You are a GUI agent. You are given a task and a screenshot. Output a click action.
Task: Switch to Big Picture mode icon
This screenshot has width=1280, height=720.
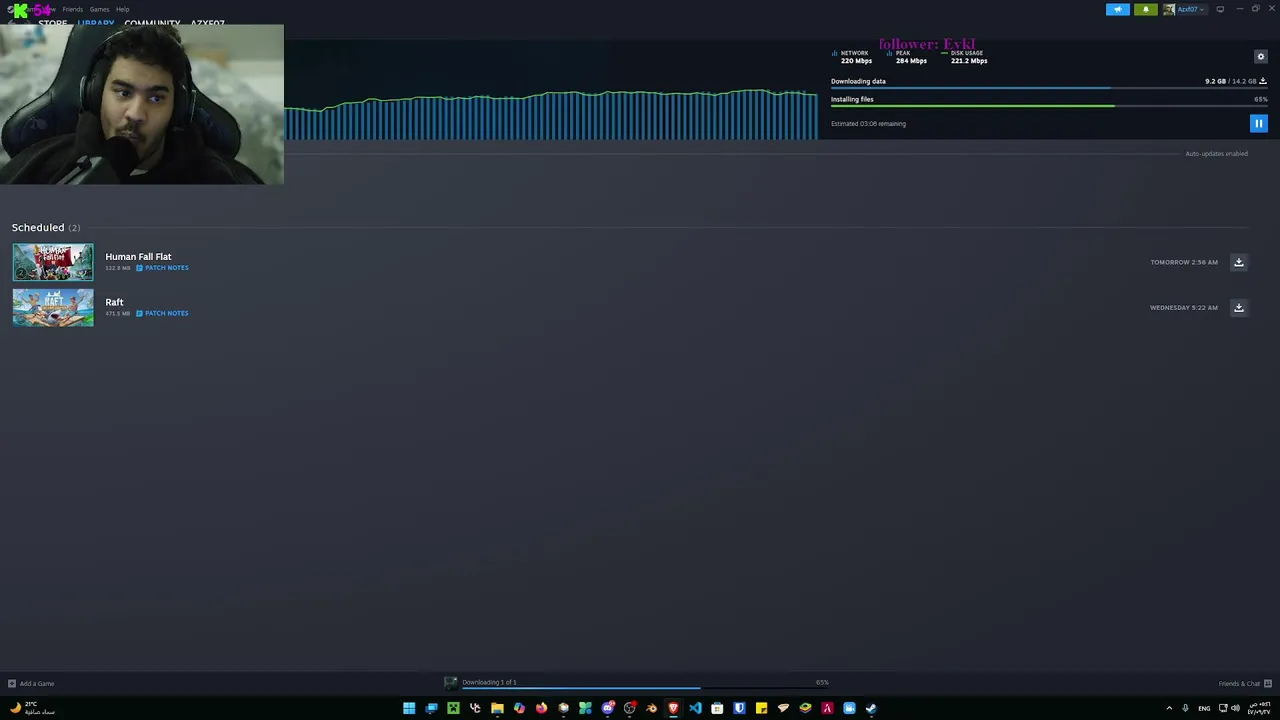[1220, 9]
